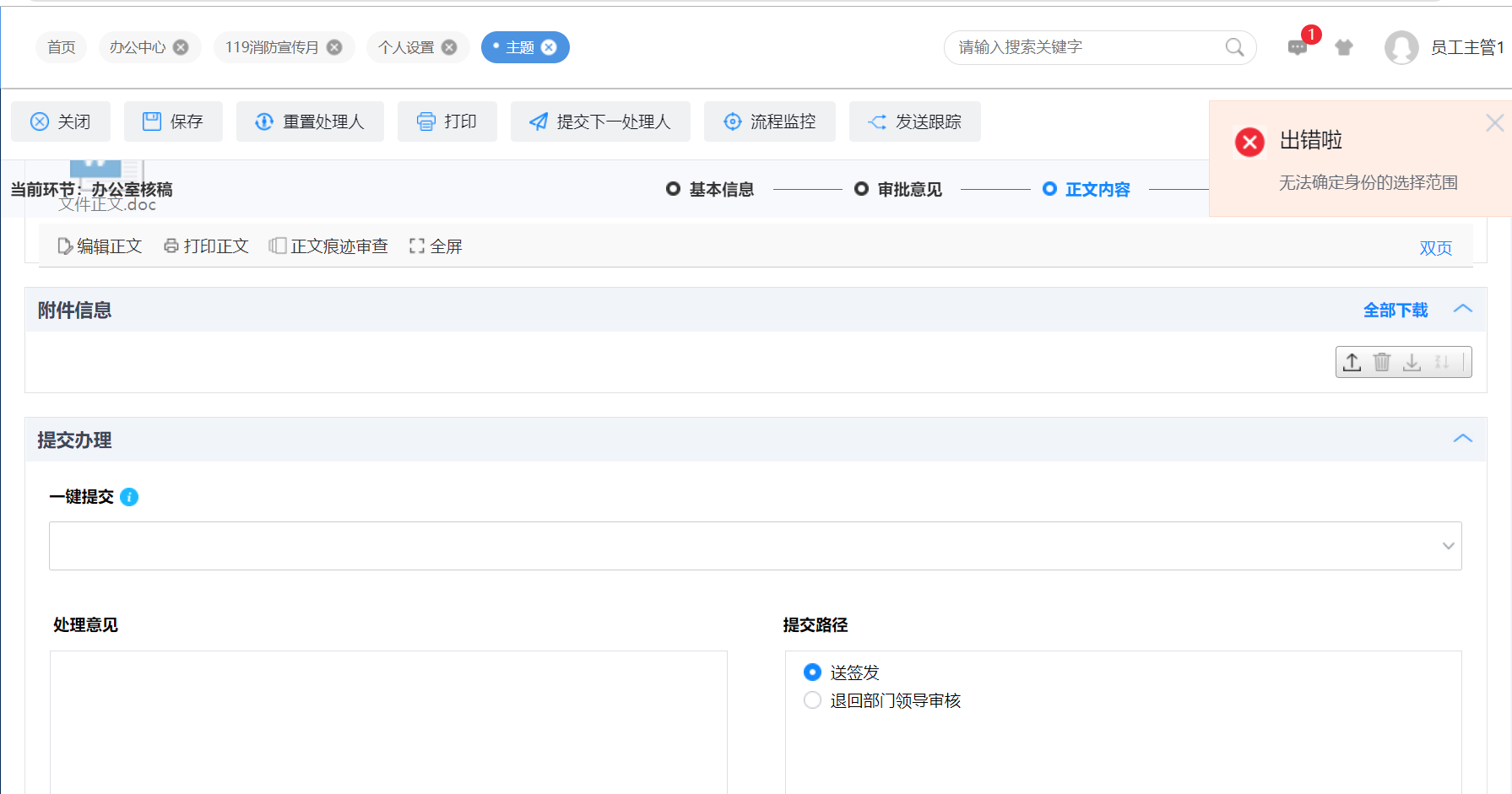
Task: Open the 一键提交 dropdown list
Action: point(1448,546)
